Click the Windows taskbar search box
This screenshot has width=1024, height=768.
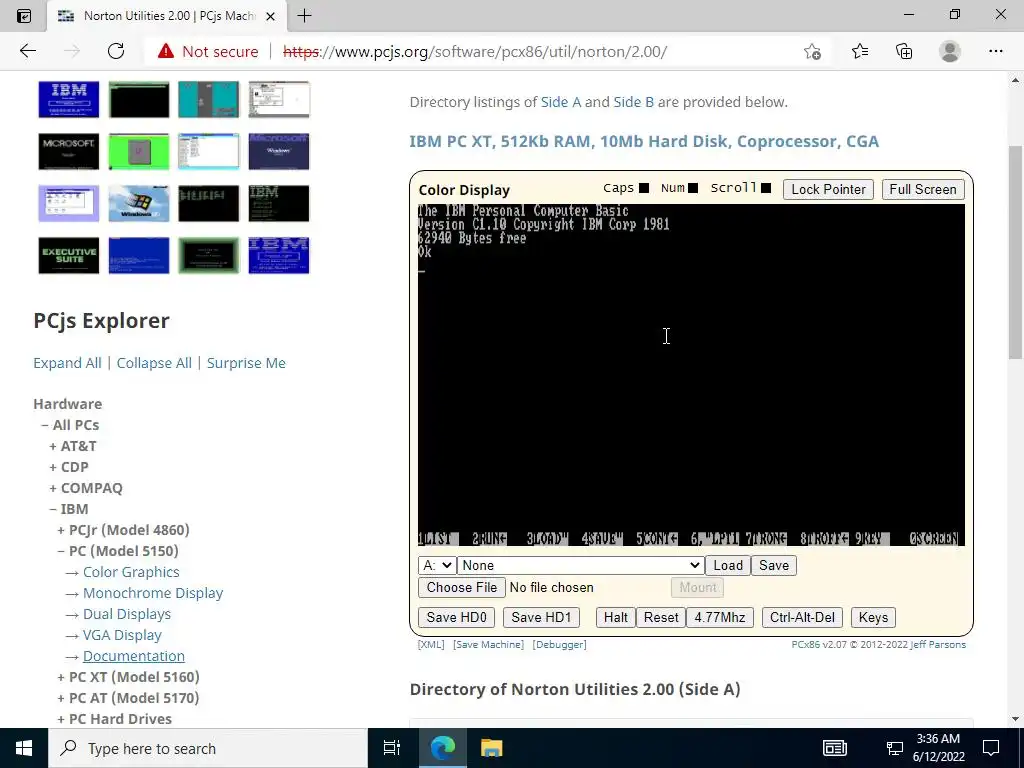point(208,748)
